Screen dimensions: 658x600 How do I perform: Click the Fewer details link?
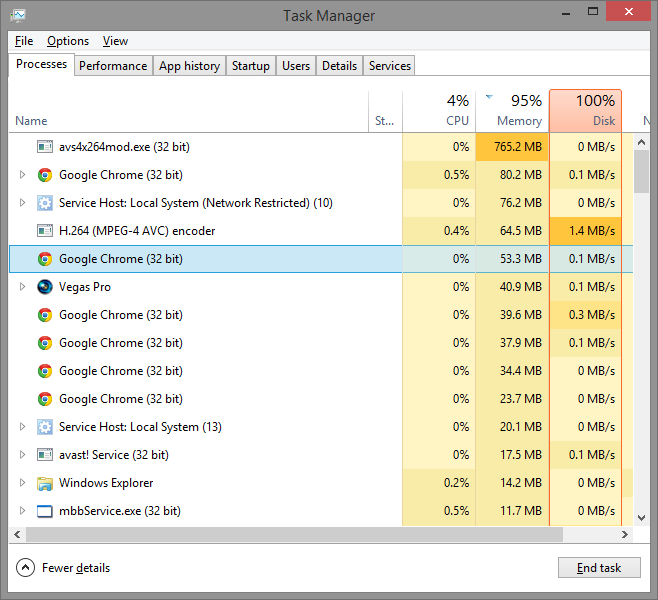(x=76, y=568)
